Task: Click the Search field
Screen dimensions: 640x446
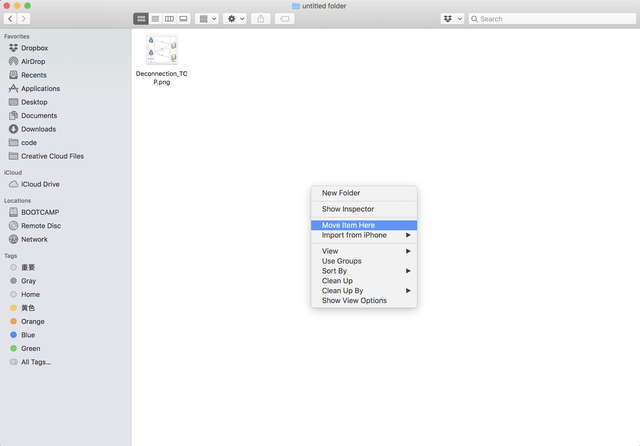Action: click(x=552, y=19)
